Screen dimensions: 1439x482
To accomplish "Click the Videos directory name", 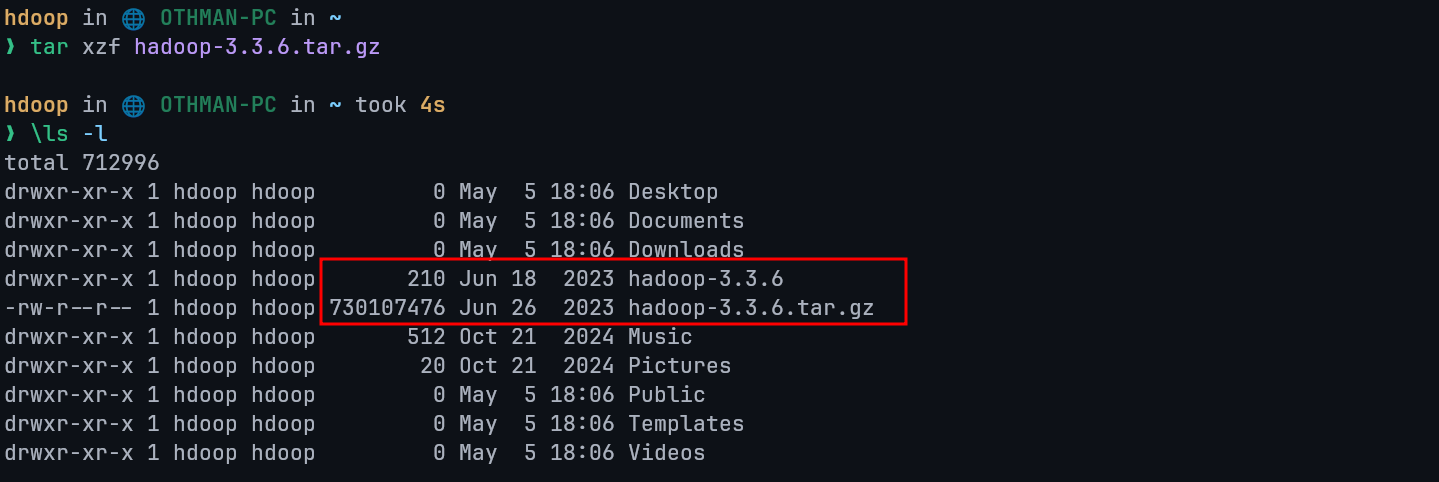I will (x=667, y=453).
